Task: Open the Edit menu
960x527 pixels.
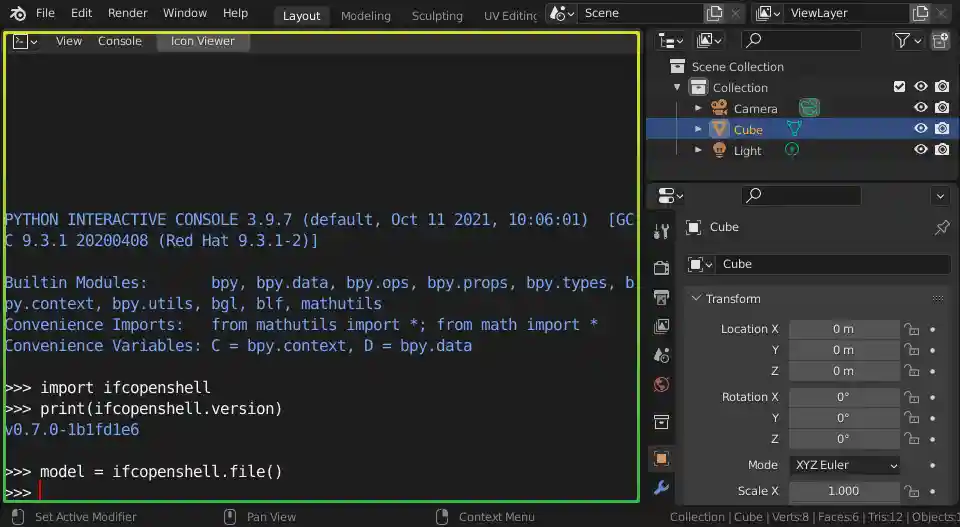Action: point(81,13)
